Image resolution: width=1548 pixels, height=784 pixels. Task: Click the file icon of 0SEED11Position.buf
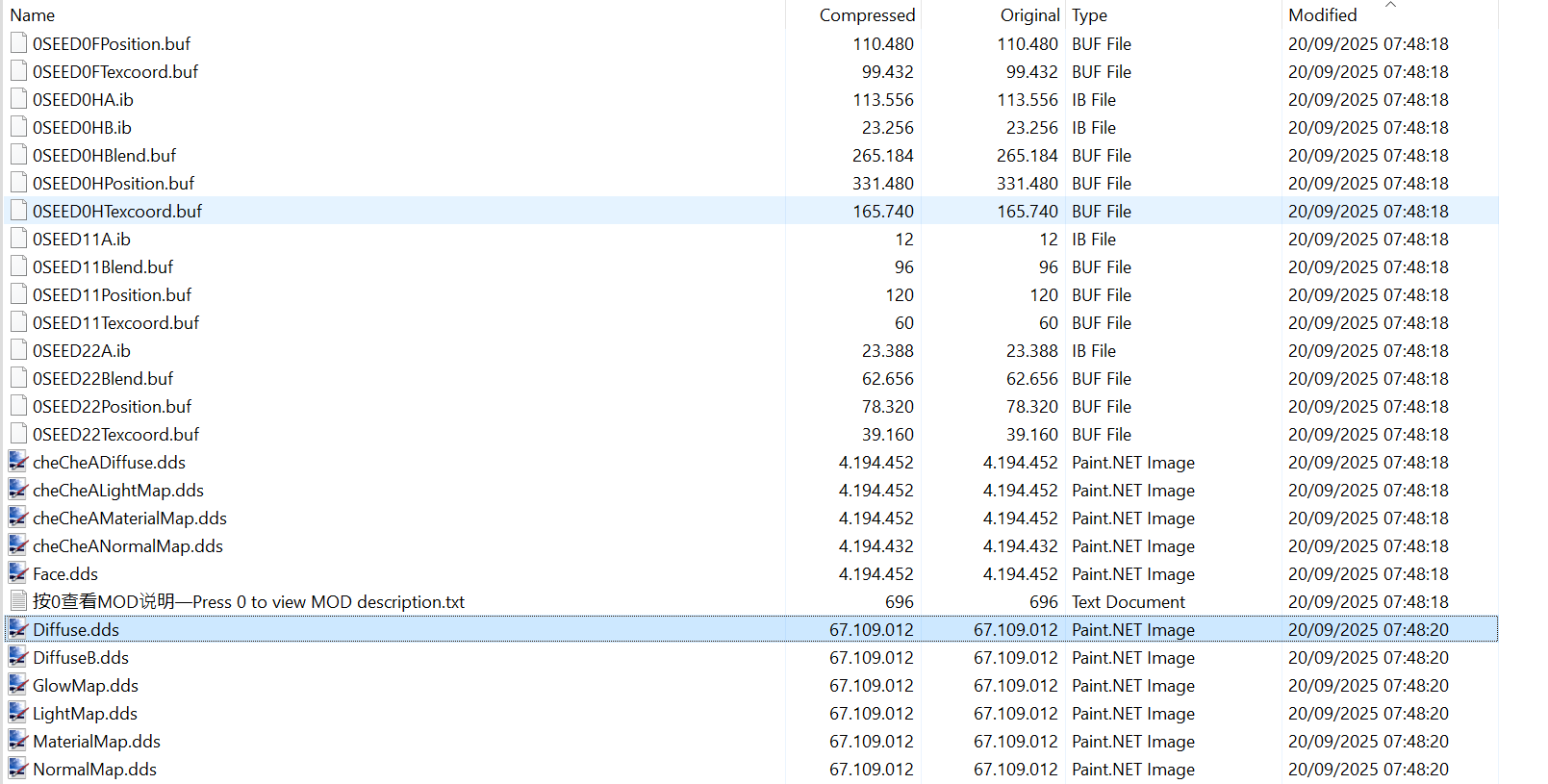[x=18, y=294]
